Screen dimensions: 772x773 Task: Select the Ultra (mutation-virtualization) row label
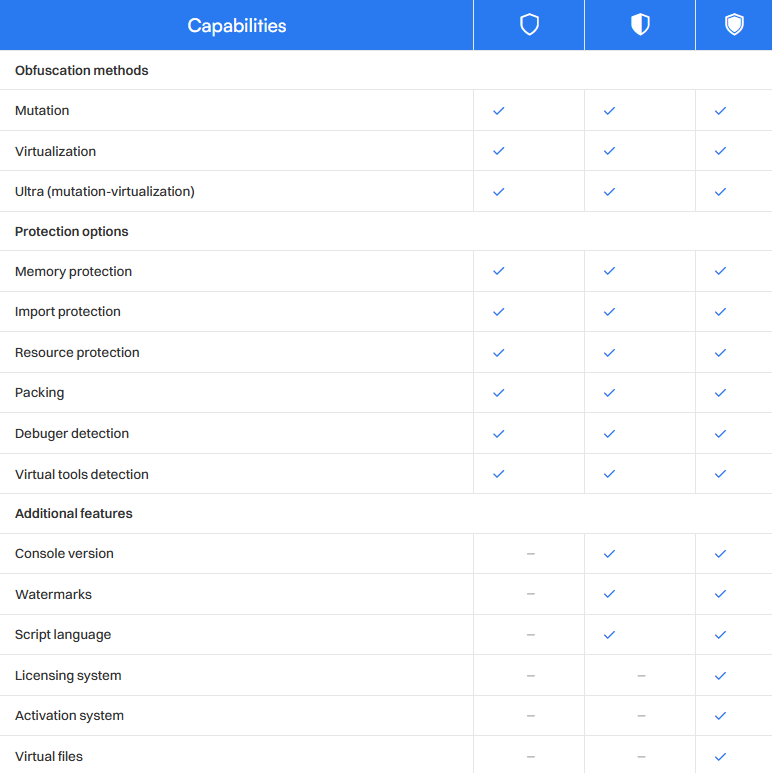(105, 191)
